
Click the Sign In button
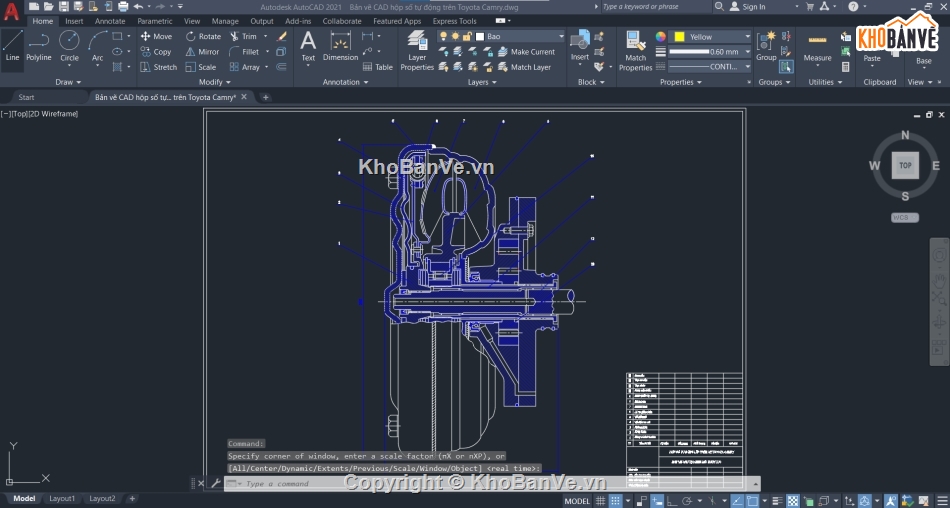748,7
